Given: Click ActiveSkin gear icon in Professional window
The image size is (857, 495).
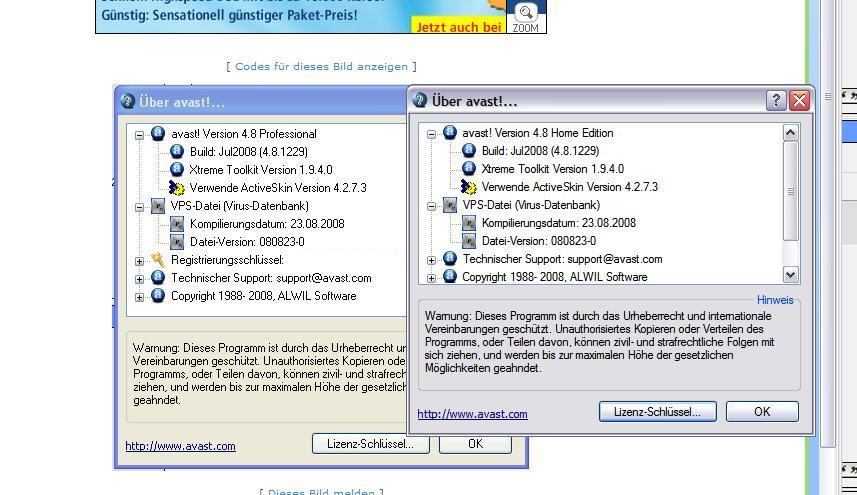Looking at the screenshot, I should pos(177,187).
